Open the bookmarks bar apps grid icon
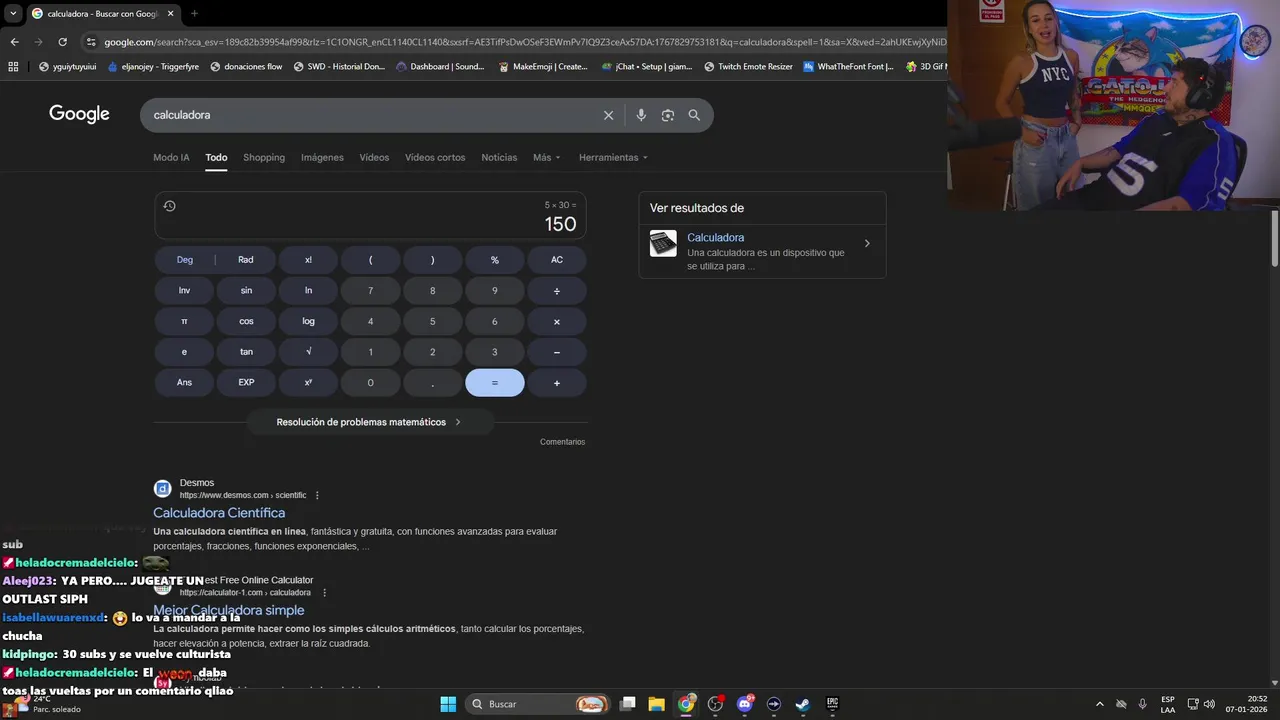 coord(13,67)
